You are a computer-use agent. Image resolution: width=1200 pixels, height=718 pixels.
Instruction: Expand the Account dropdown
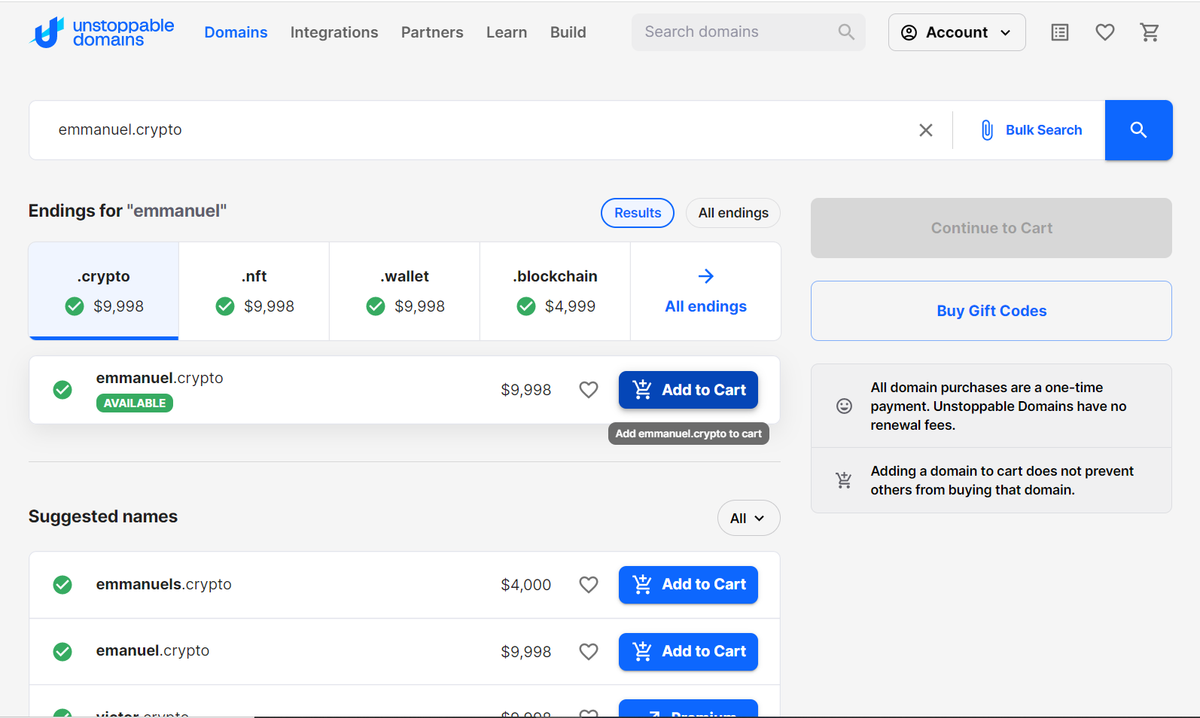pyautogui.click(x=957, y=32)
